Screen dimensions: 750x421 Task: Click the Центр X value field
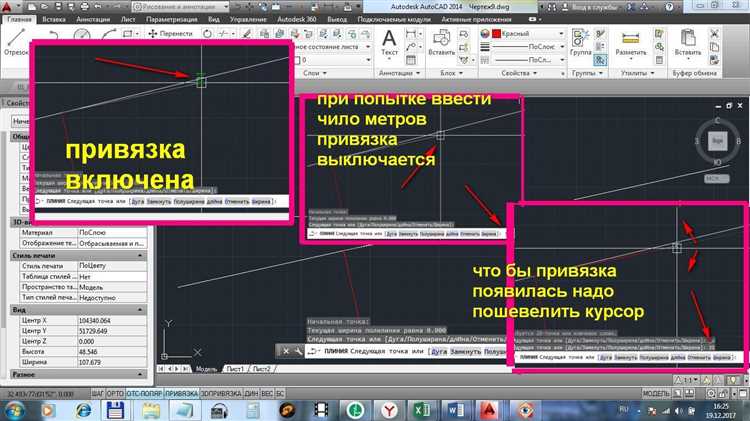coord(112,321)
